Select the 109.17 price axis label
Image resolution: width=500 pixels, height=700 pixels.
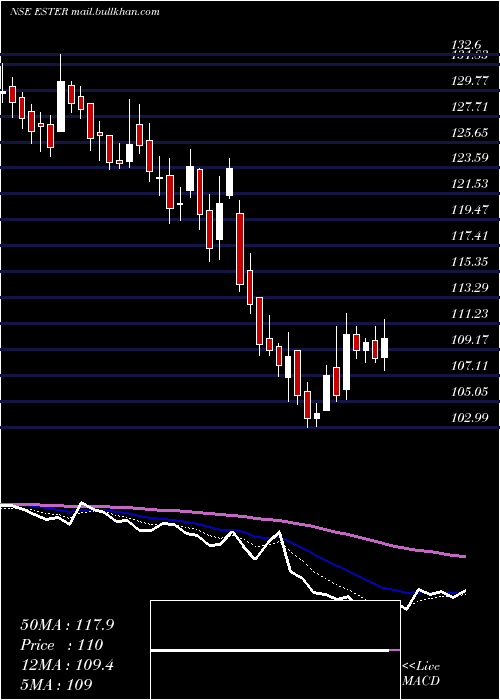tap(470, 340)
